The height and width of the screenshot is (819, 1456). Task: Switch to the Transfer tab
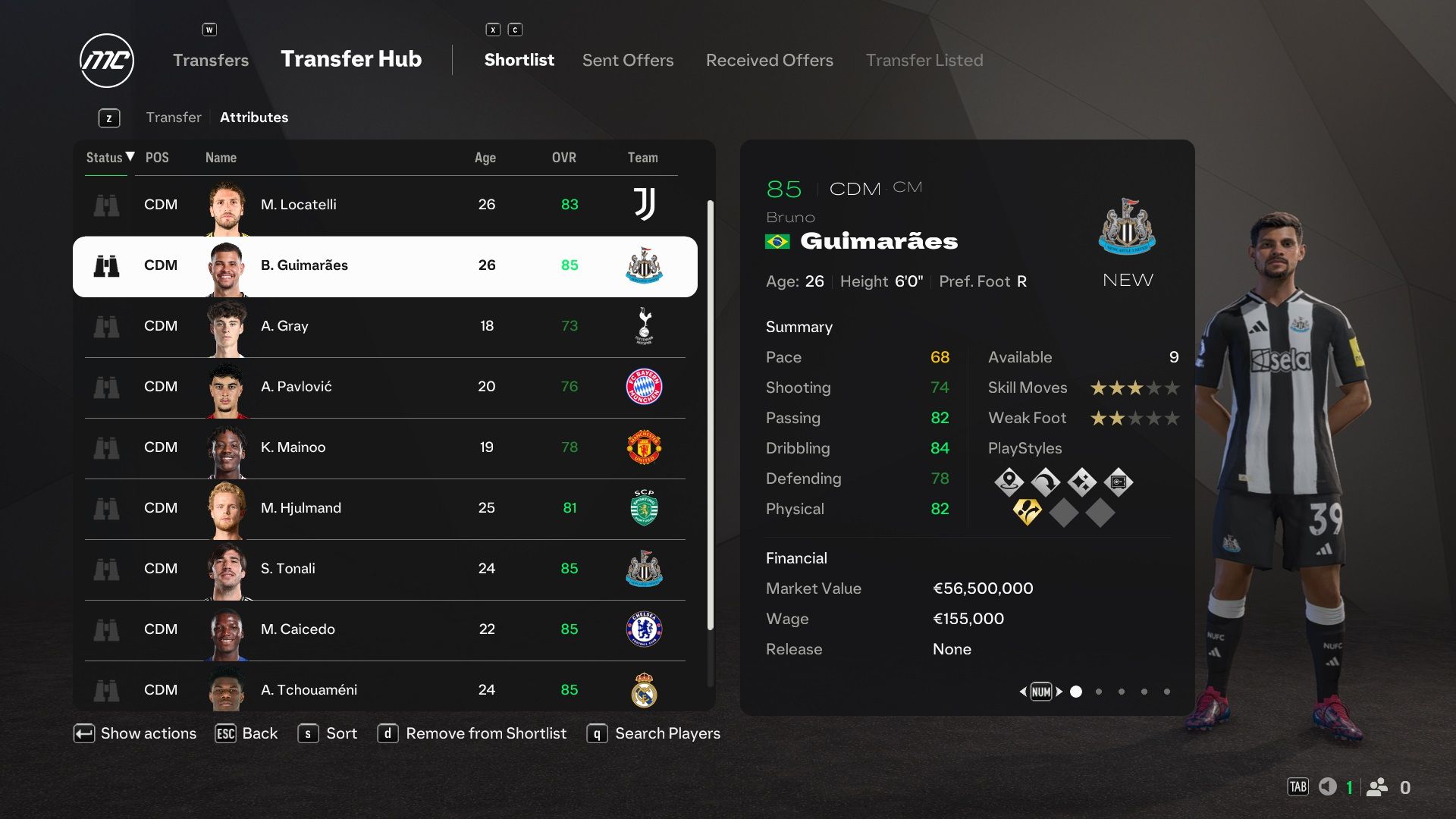(172, 117)
